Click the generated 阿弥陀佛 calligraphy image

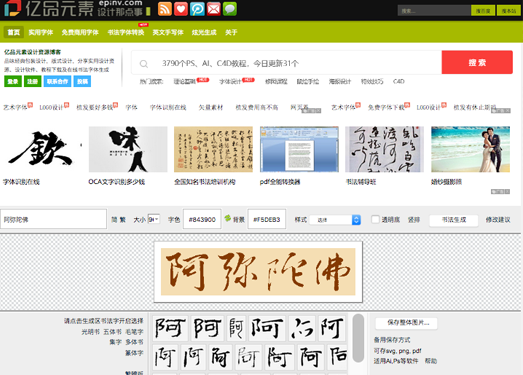point(258,272)
